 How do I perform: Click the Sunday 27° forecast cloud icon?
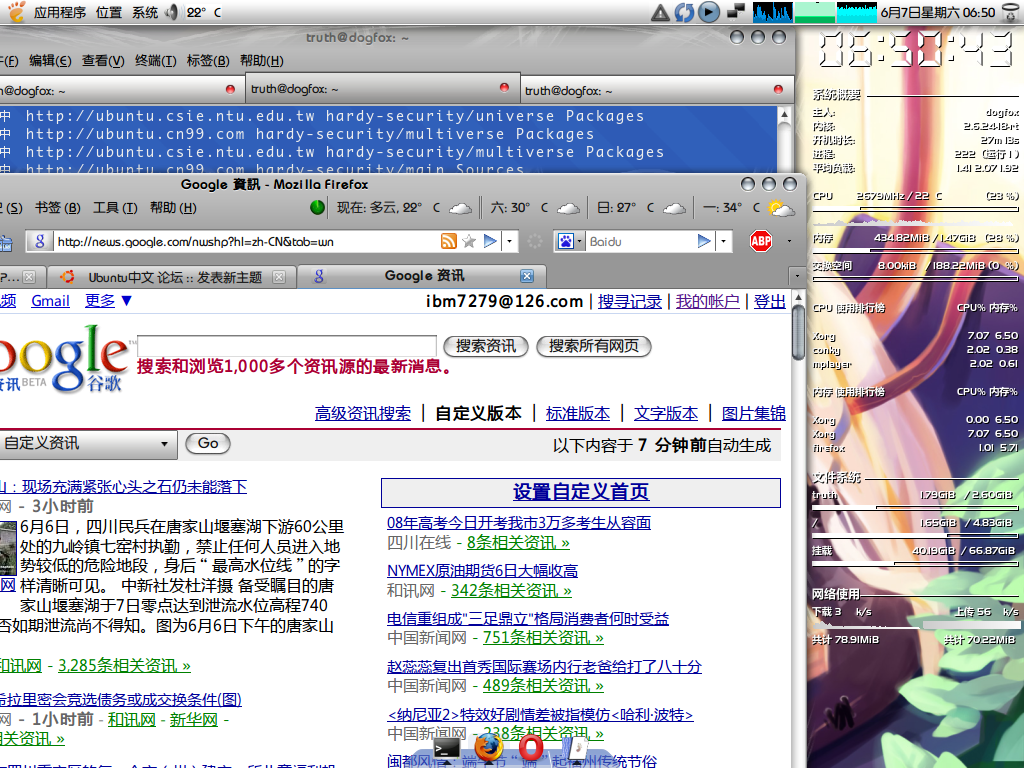tap(674, 208)
